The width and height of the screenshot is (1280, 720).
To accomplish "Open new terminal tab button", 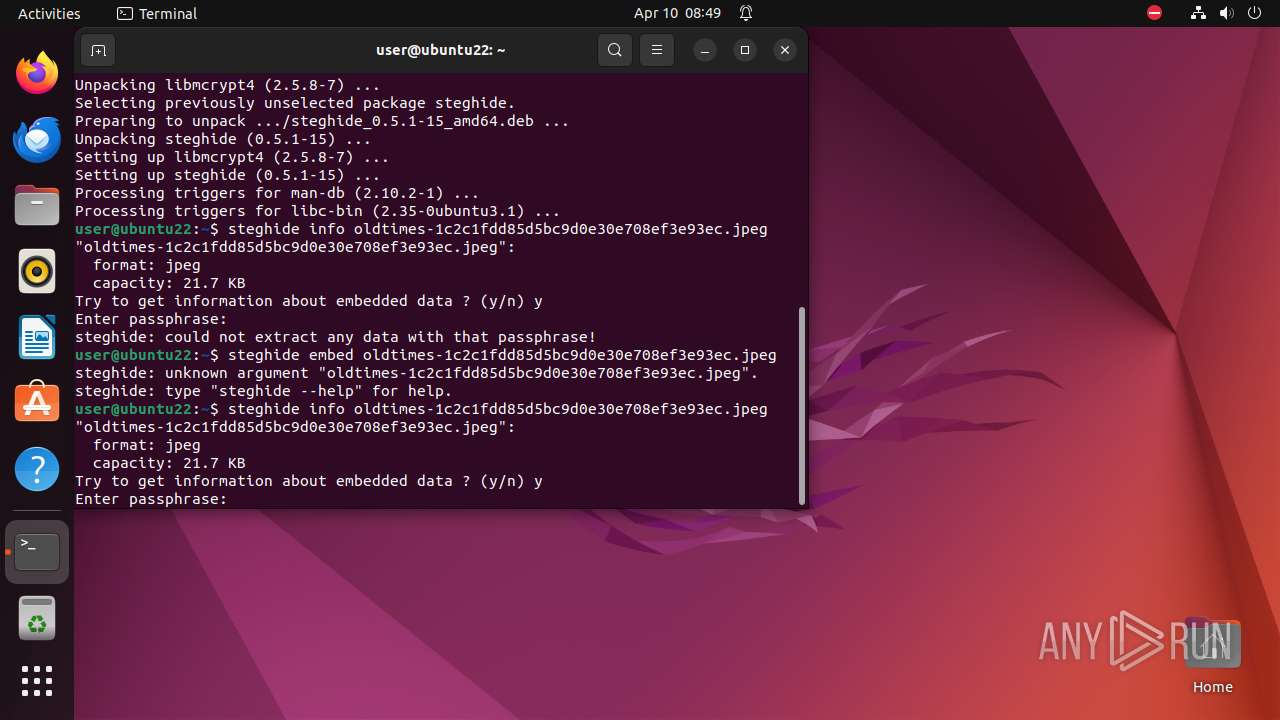I will click(x=98, y=50).
